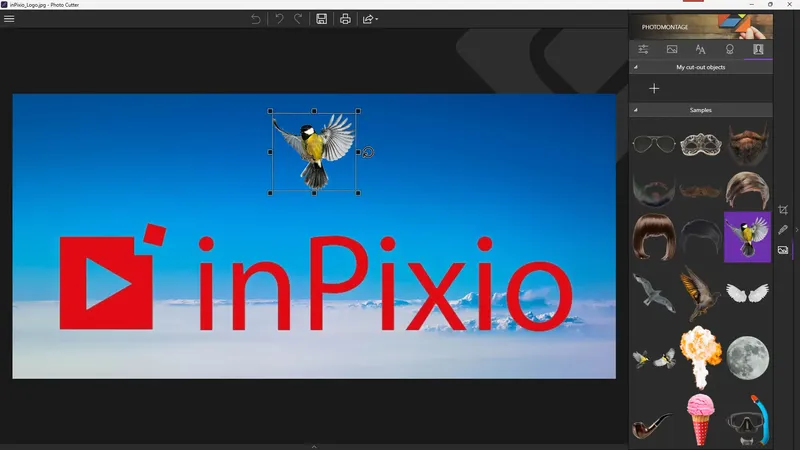Select the cut-out objects tab
Screen dimensions: 800x450
click(x=758, y=49)
